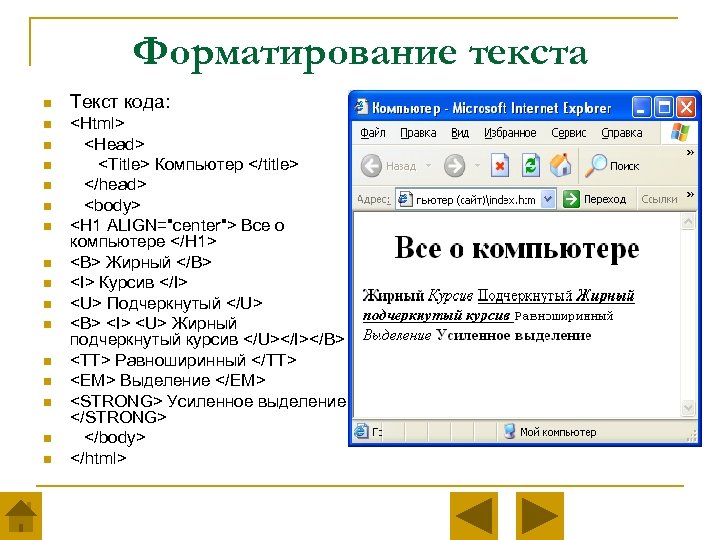
Task: Expand the Ссылки links bar chevron
Action: click(690, 195)
